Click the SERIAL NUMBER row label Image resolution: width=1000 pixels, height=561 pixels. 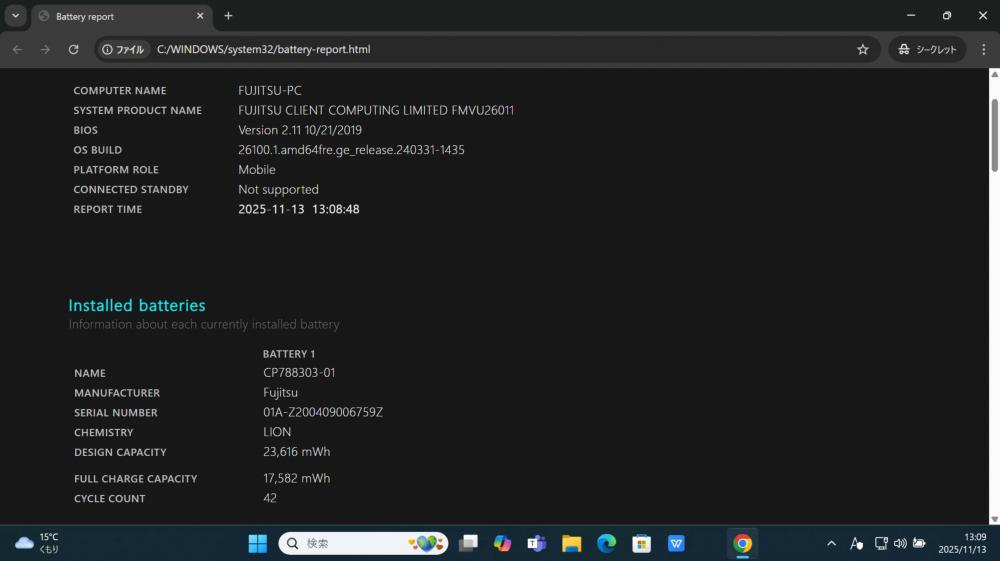point(115,412)
